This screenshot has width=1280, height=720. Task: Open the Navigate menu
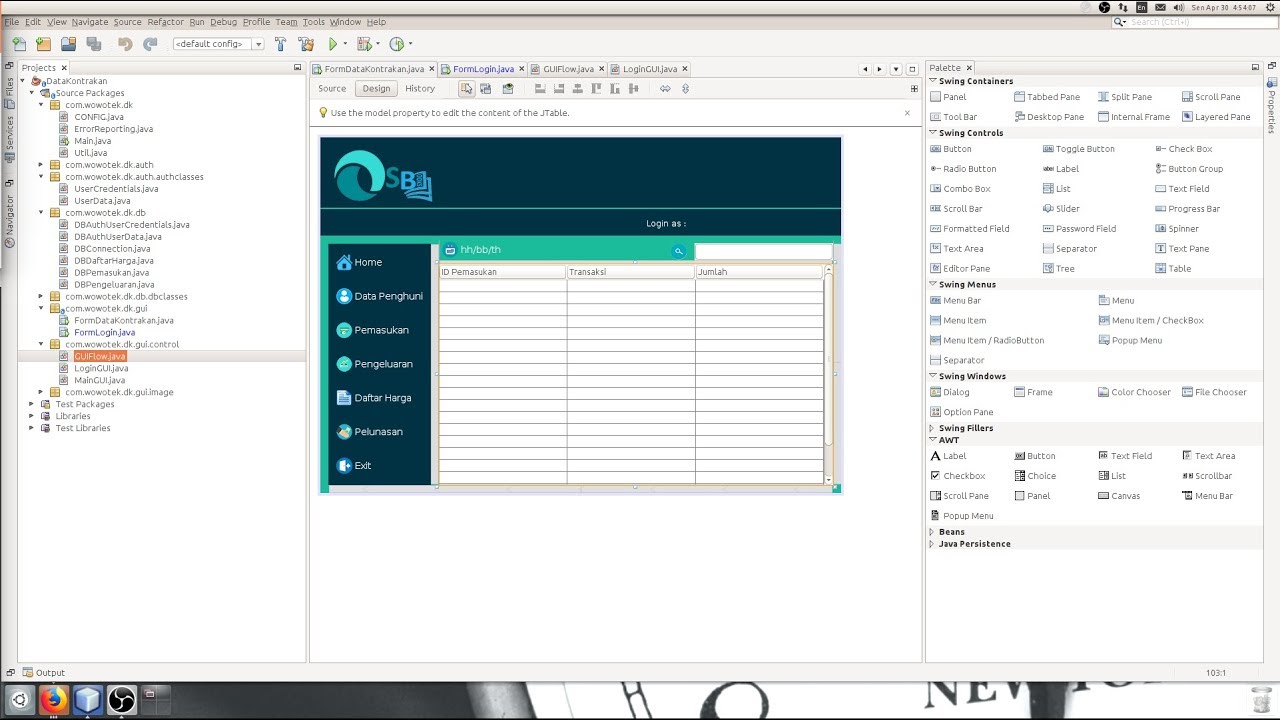point(90,22)
